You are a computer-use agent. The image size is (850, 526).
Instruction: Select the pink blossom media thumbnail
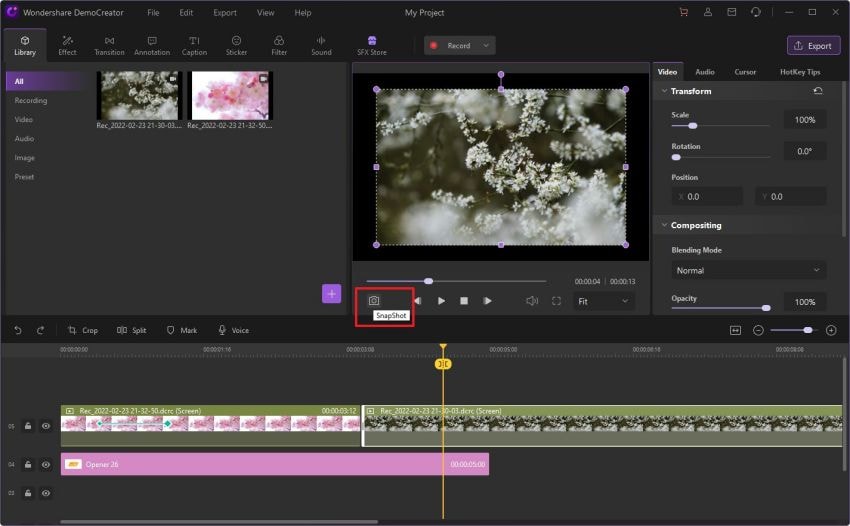click(x=230, y=95)
